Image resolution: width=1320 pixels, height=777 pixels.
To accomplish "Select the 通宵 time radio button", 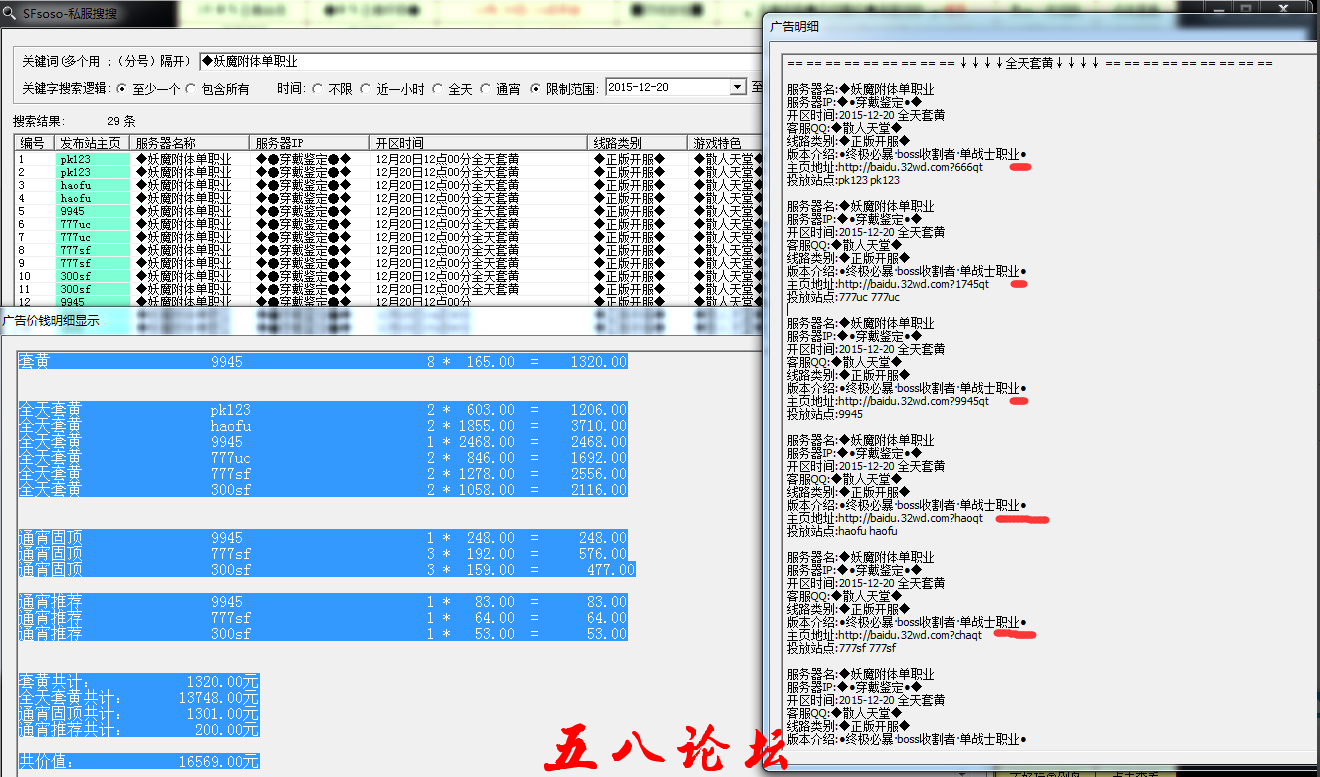I will (x=487, y=89).
